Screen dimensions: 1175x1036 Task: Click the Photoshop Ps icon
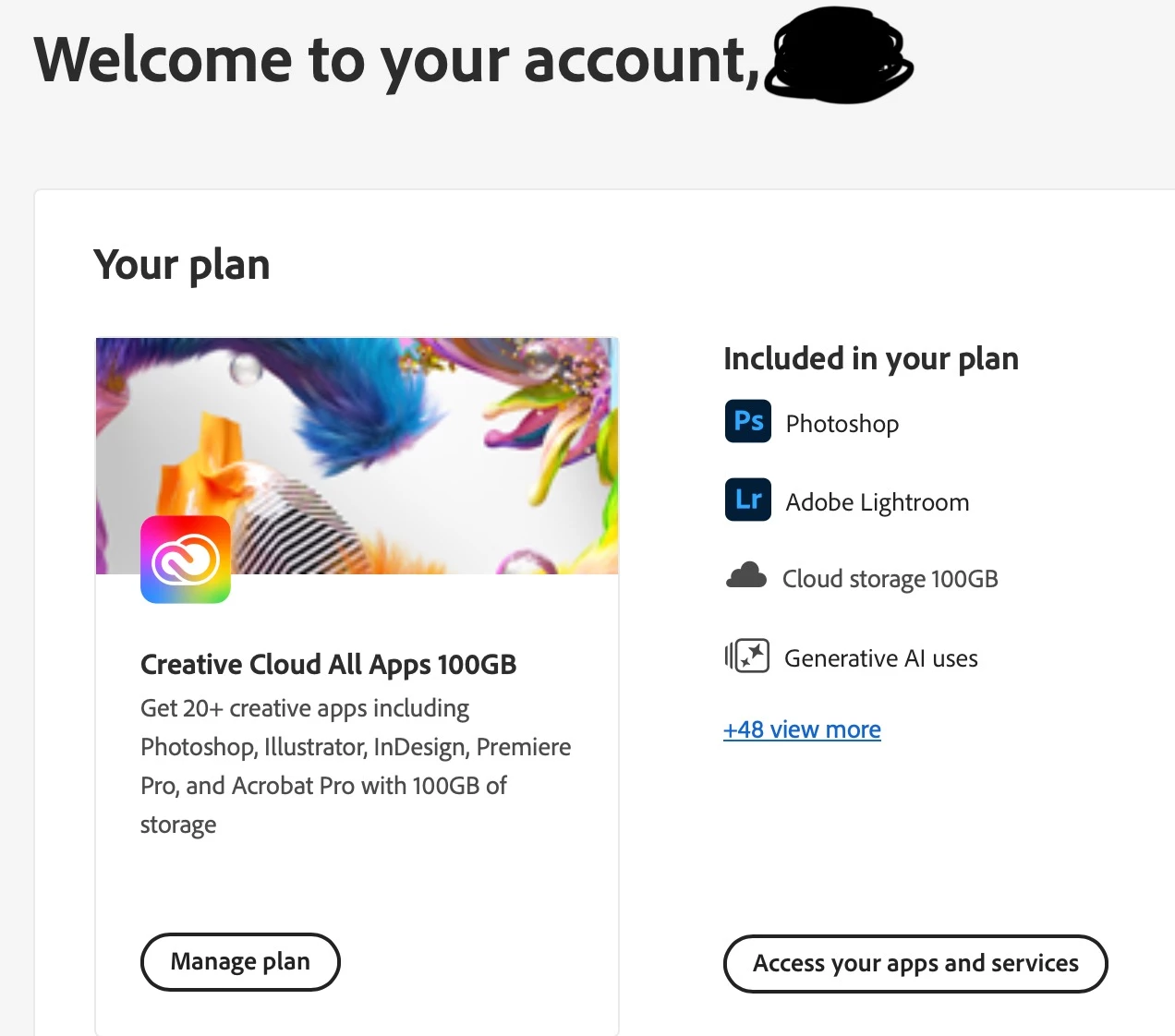[747, 422]
